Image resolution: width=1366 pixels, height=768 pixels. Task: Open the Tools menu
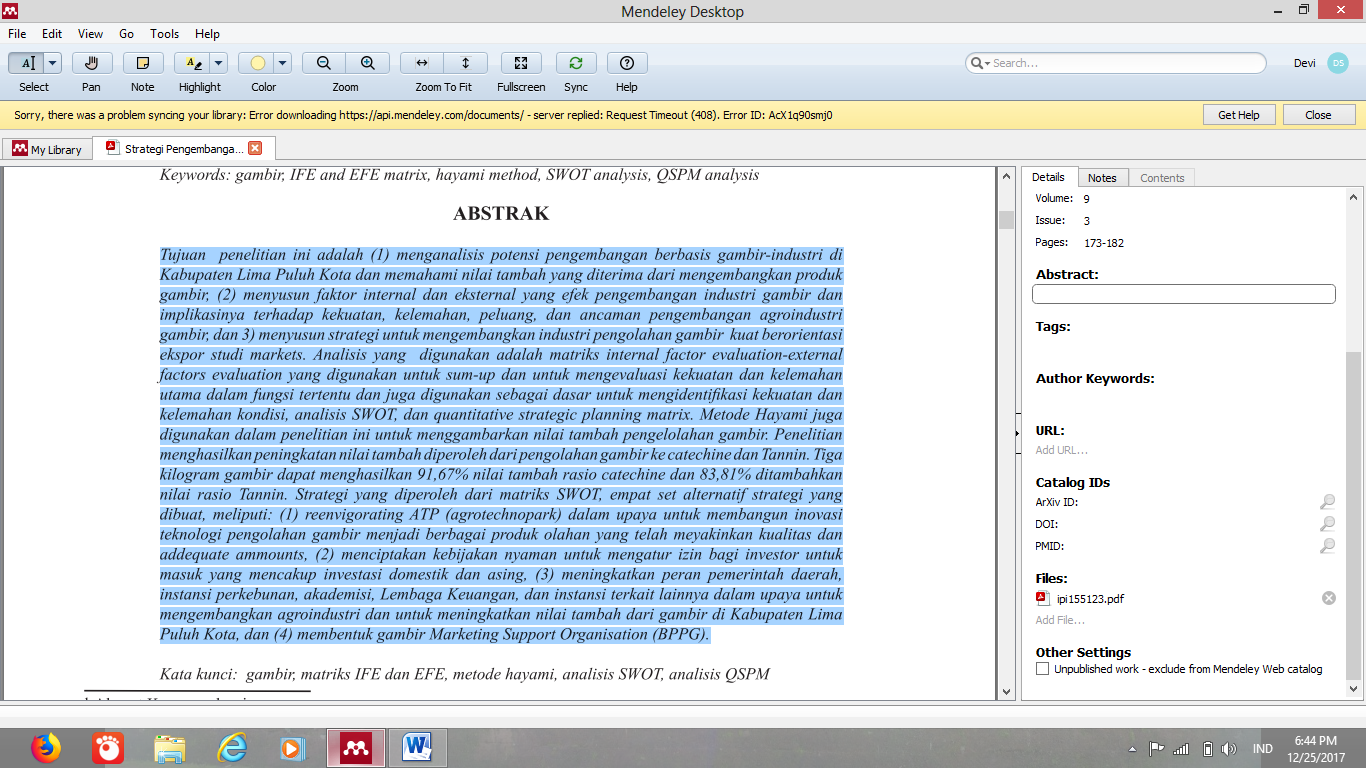pos(165,34)
